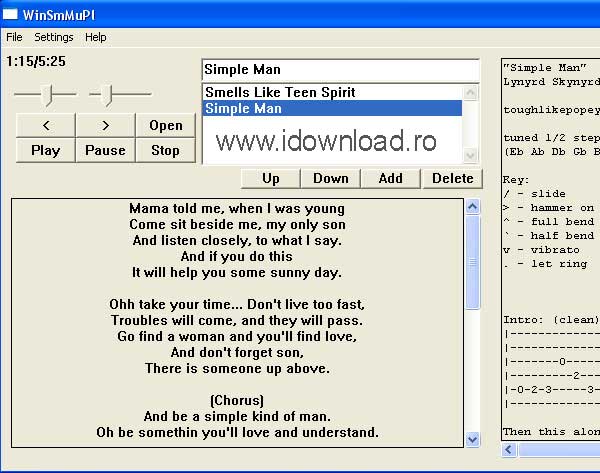Click "/ - slide" line in tab panel
Screen dimensions: 600x473
(534, 194)
